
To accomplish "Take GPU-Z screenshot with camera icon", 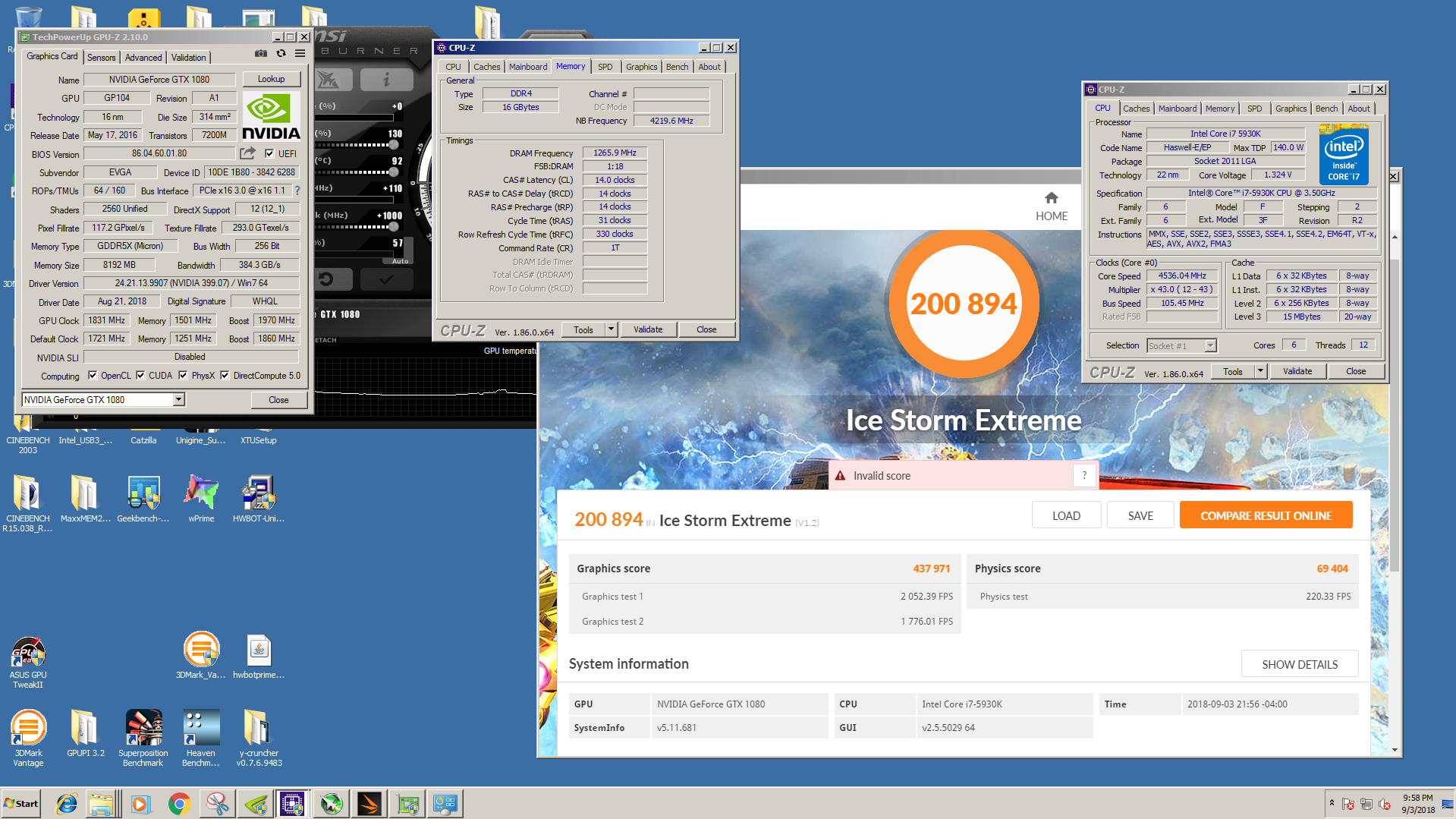I will point(261,54).
